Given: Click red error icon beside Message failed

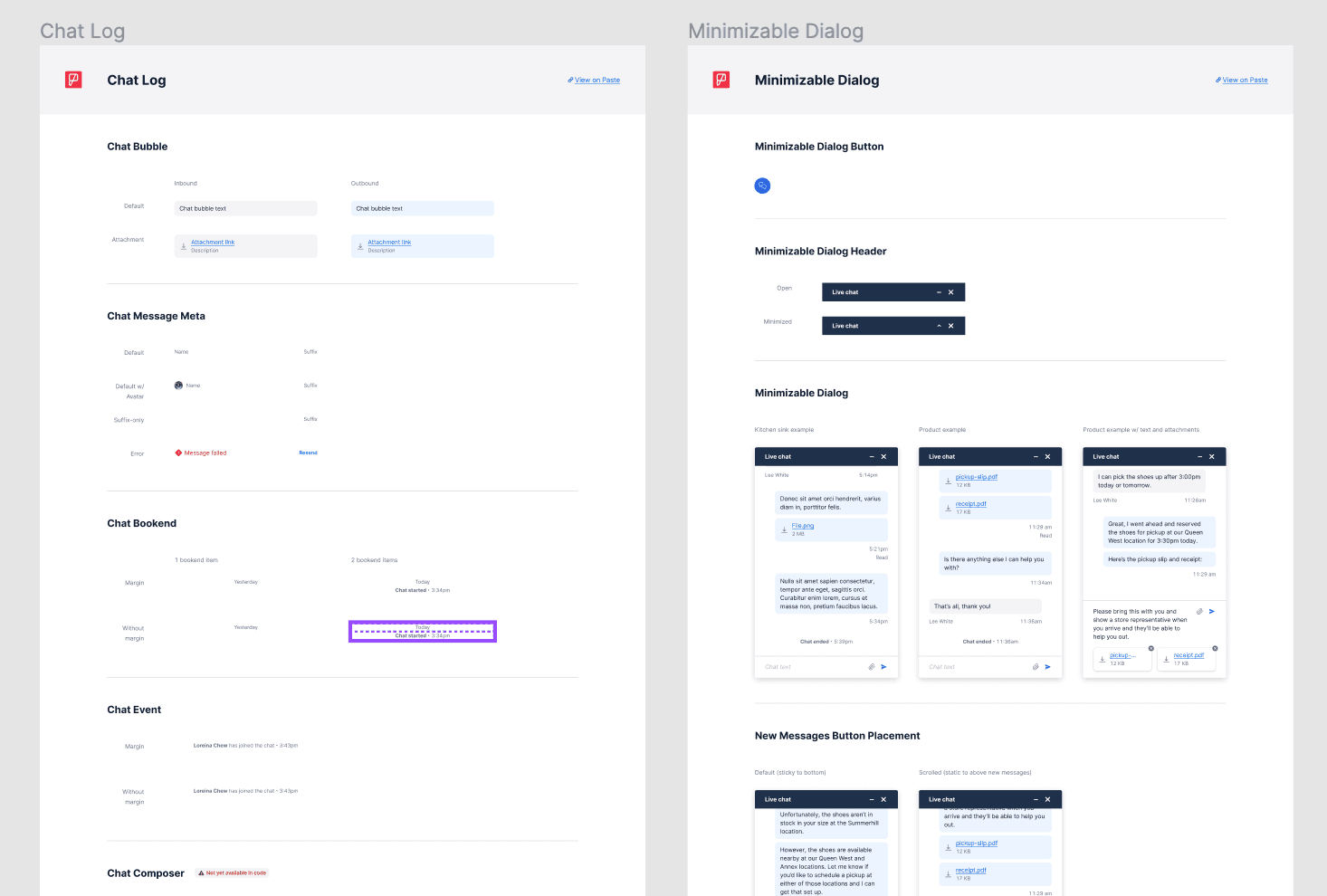Looking at the screenshot, I should [178, 453].
